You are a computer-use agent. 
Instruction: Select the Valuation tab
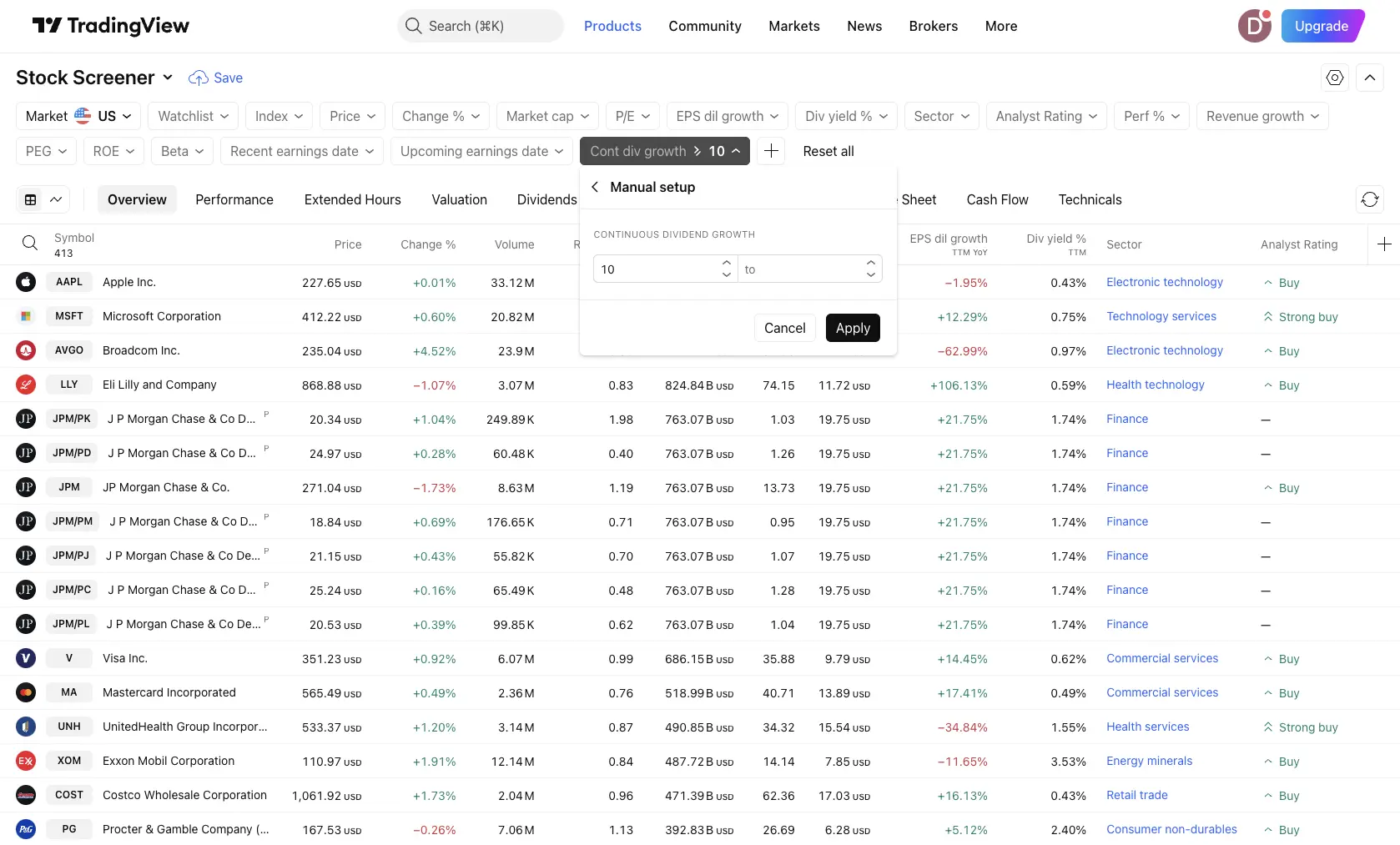click(459, 199)
